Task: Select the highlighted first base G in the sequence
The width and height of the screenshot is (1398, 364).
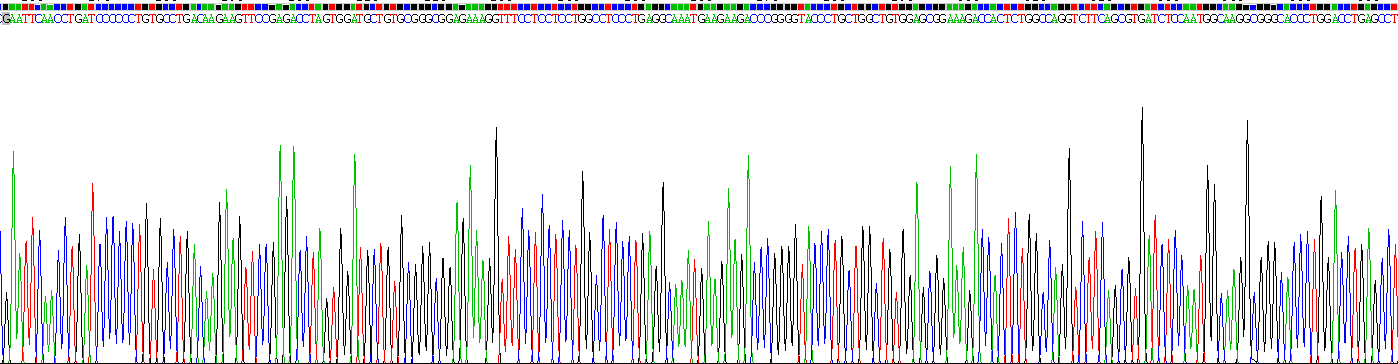Action: pos(6,19)
